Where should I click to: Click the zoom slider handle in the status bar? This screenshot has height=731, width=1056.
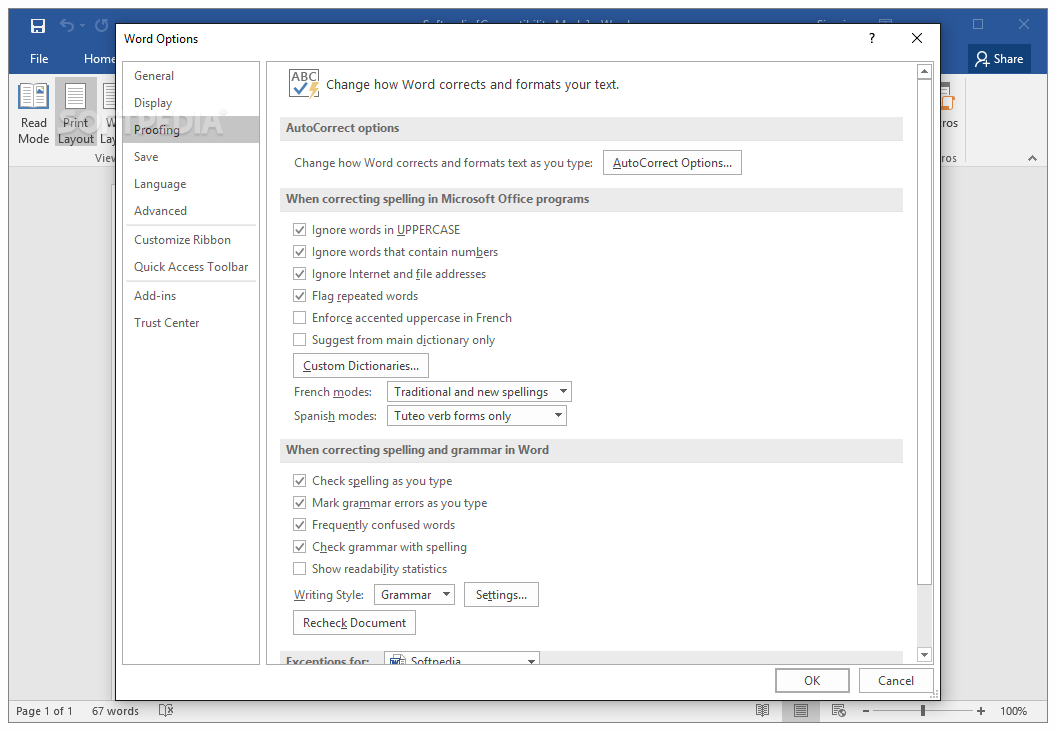923,711
